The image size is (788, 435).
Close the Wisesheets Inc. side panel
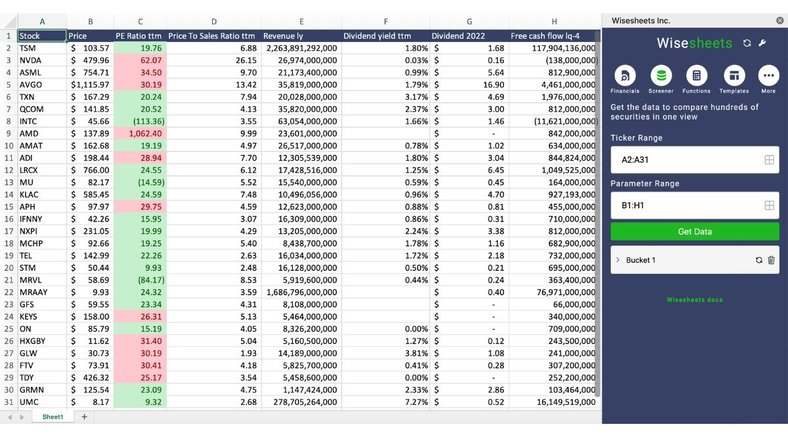[779, 21]
